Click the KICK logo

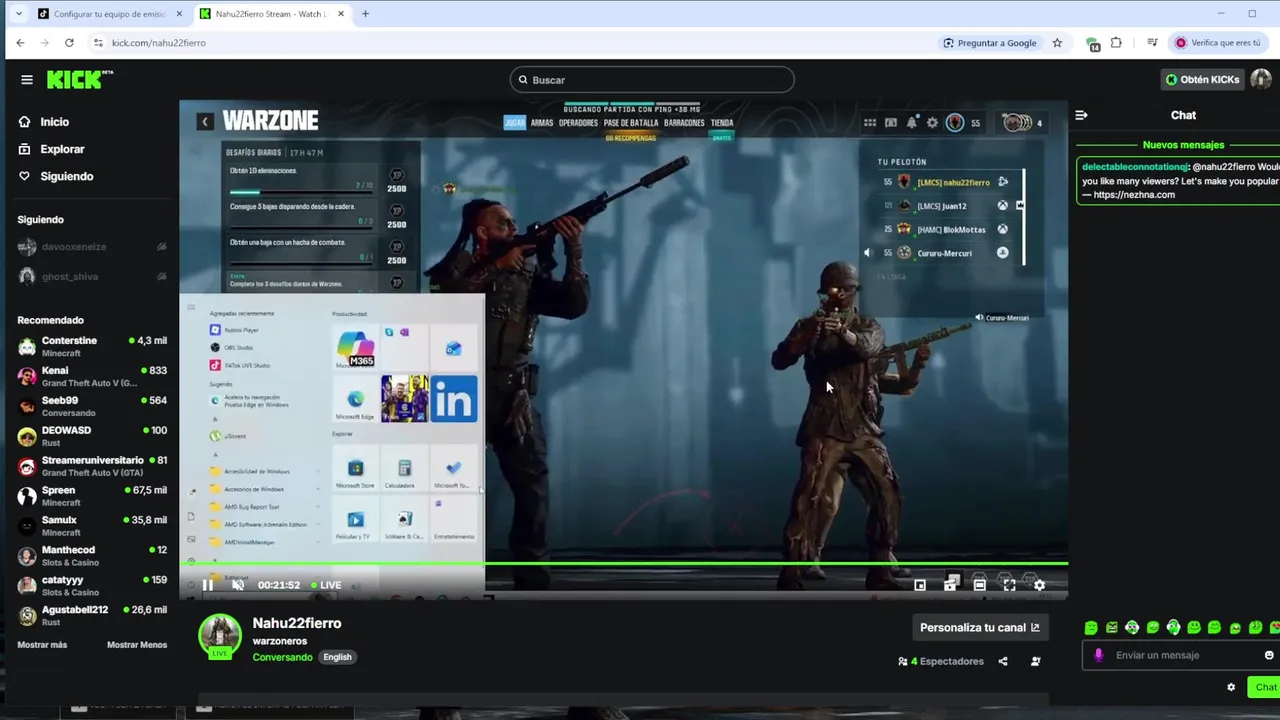click(x=80, y=80)
